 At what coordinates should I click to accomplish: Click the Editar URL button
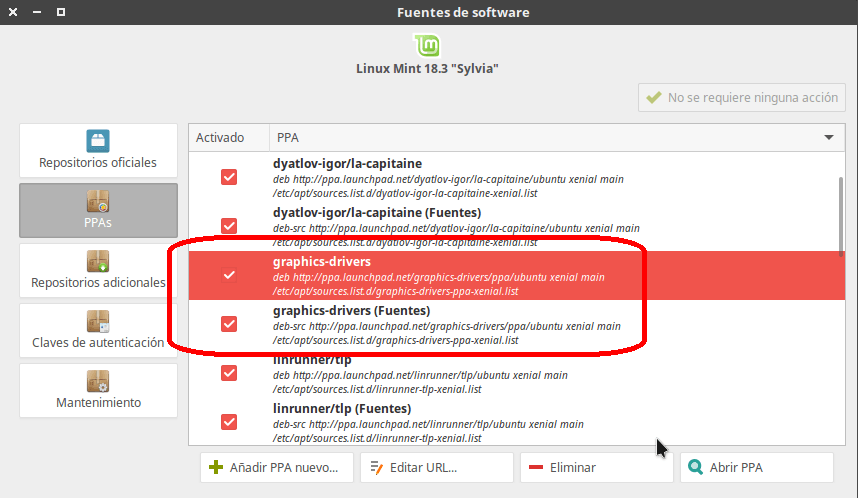point(437,467)
